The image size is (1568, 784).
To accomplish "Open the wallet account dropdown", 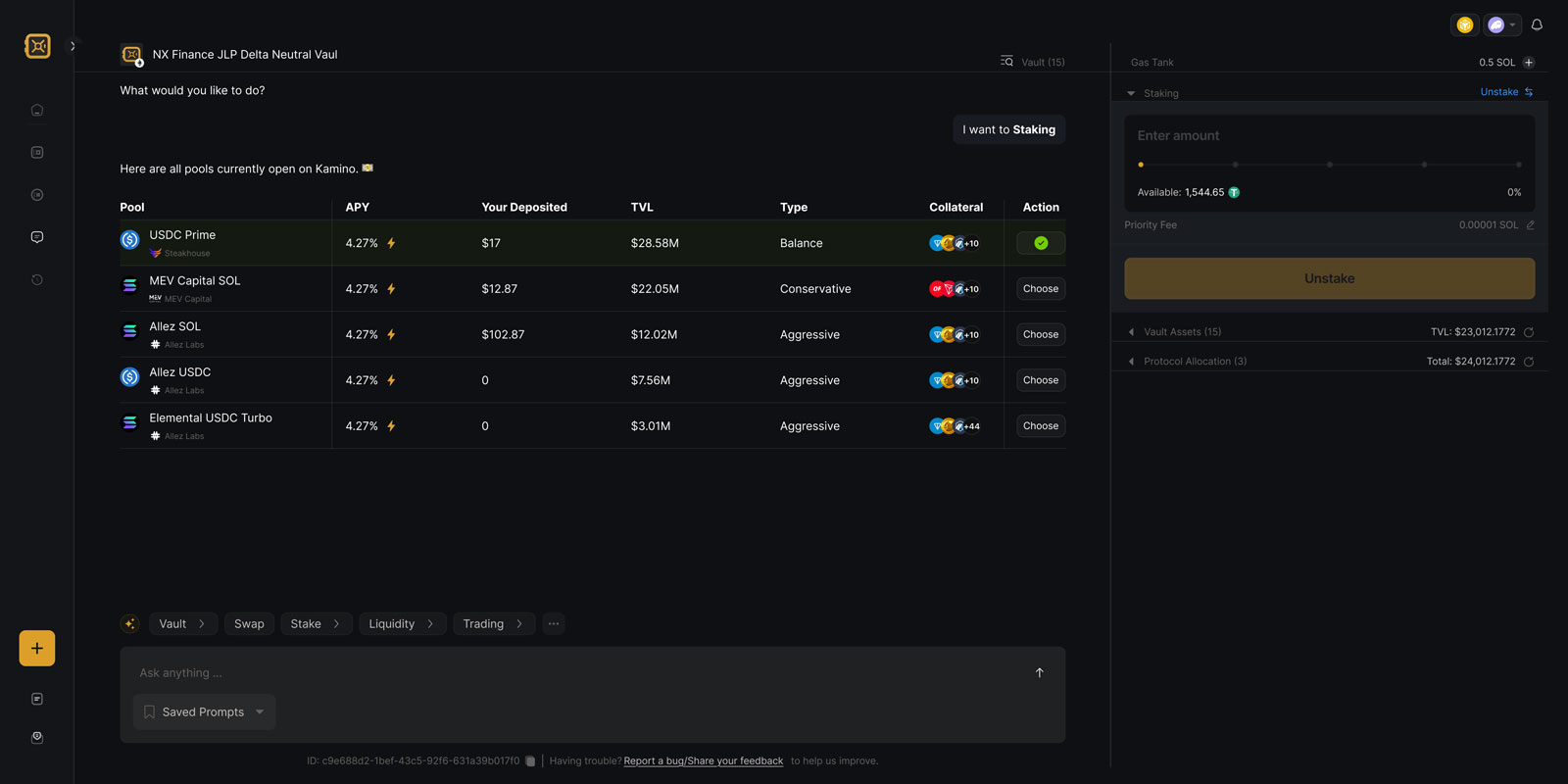I will (1501, 25).
